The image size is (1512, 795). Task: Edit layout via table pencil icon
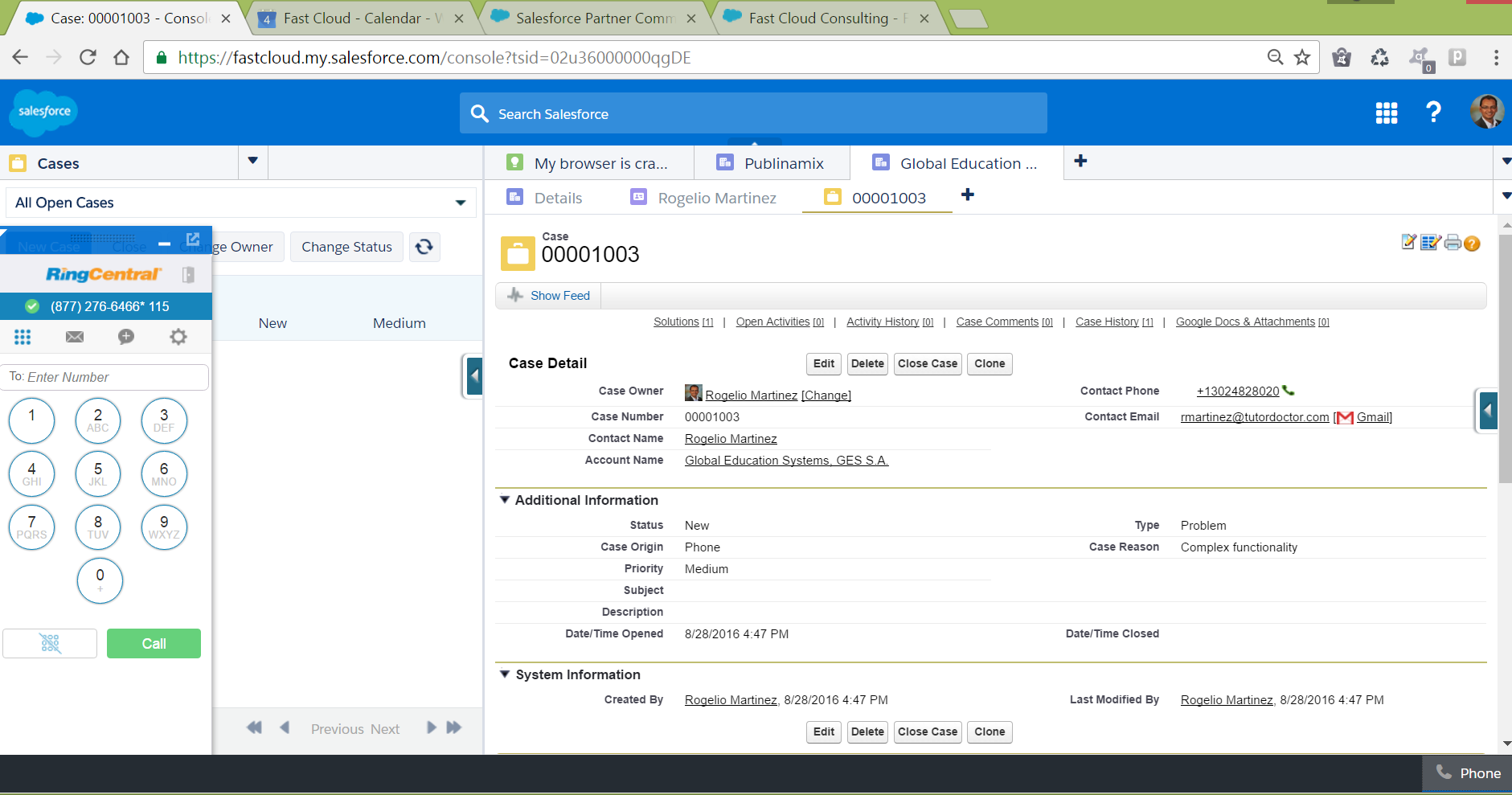tap(1430, 242)
